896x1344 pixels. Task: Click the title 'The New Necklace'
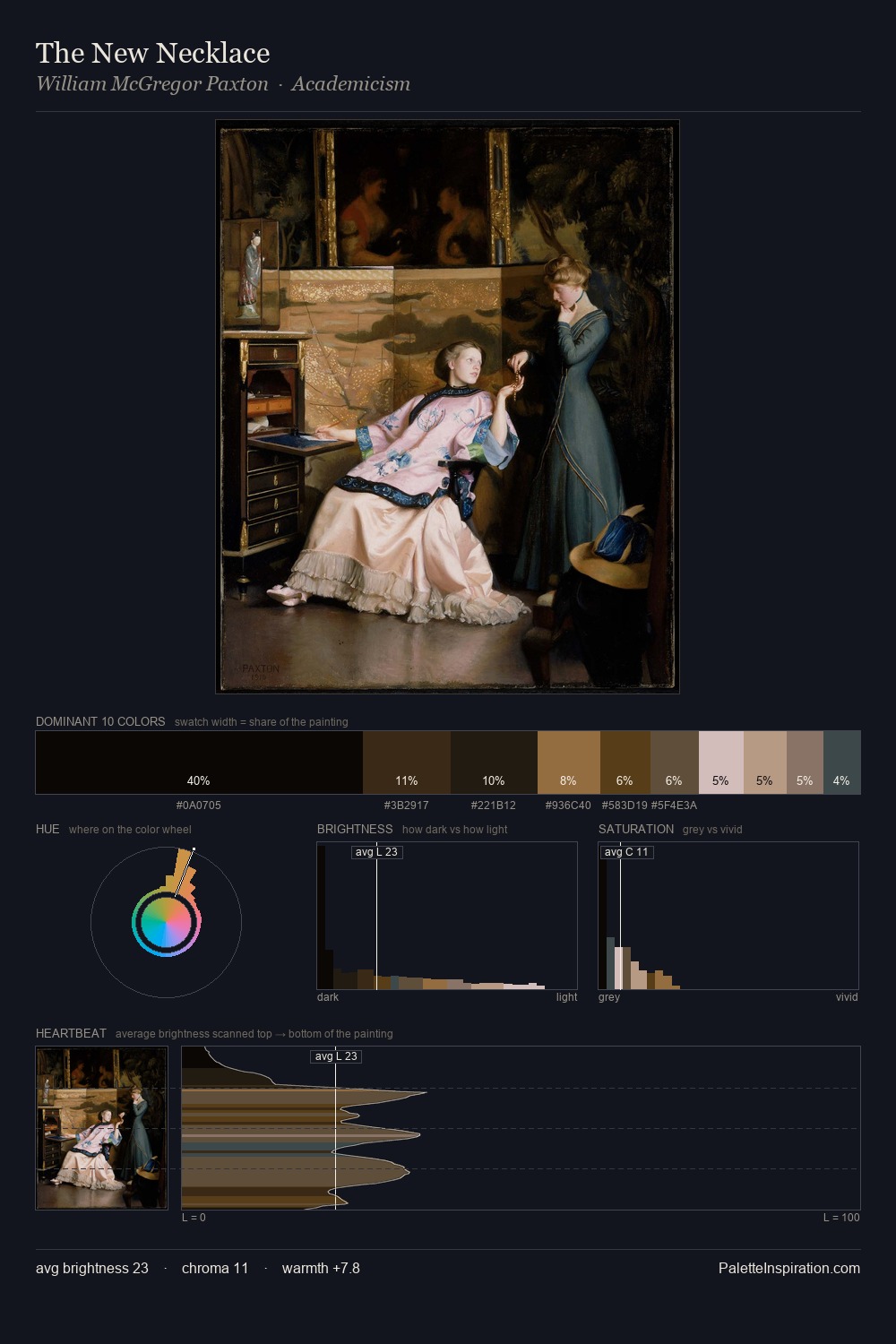click(x=152, y=53)
